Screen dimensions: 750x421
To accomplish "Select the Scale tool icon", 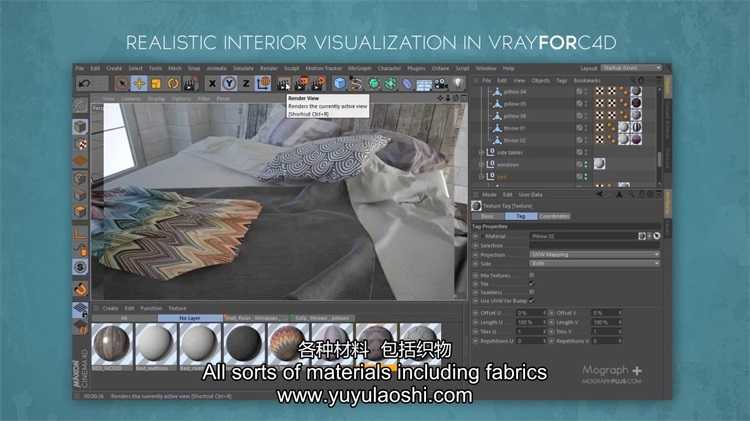I will tap(156, 84).
